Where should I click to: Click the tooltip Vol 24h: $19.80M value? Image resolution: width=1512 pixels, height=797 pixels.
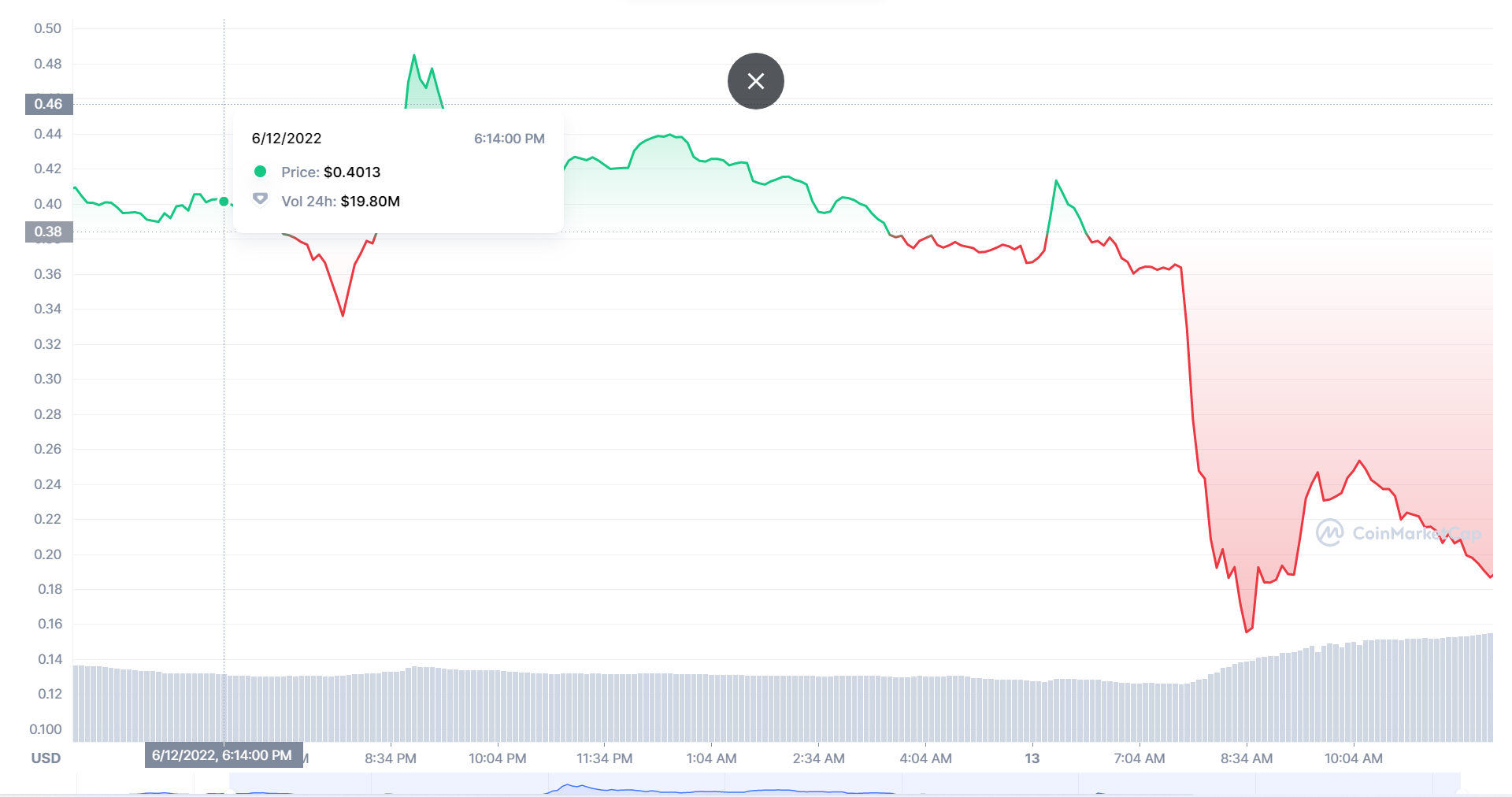[370, 201]
